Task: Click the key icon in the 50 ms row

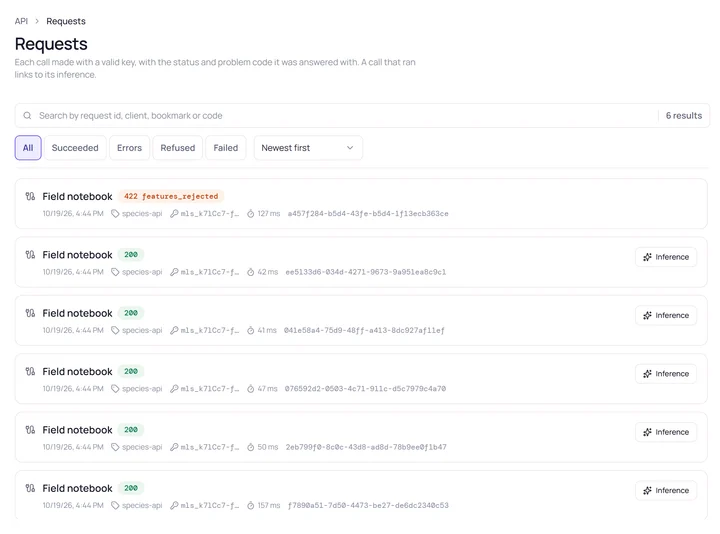Action: [174, 447]
